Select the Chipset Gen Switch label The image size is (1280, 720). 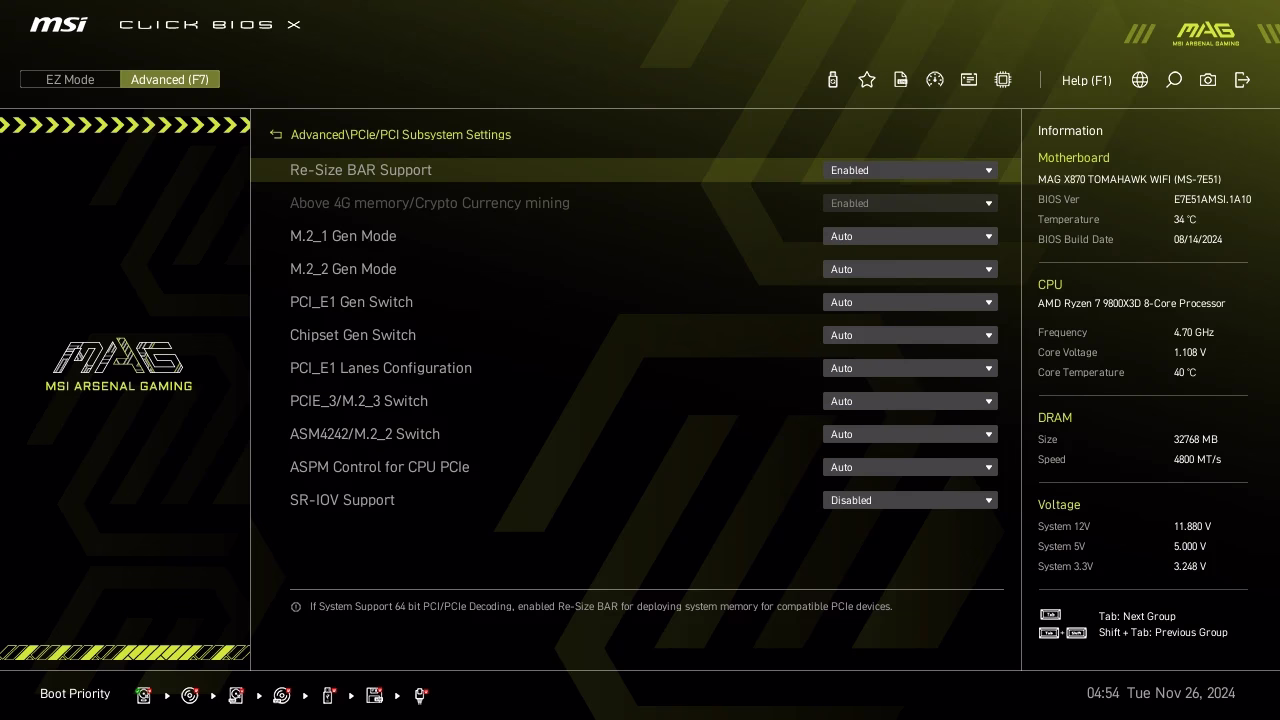pos(353,335)
